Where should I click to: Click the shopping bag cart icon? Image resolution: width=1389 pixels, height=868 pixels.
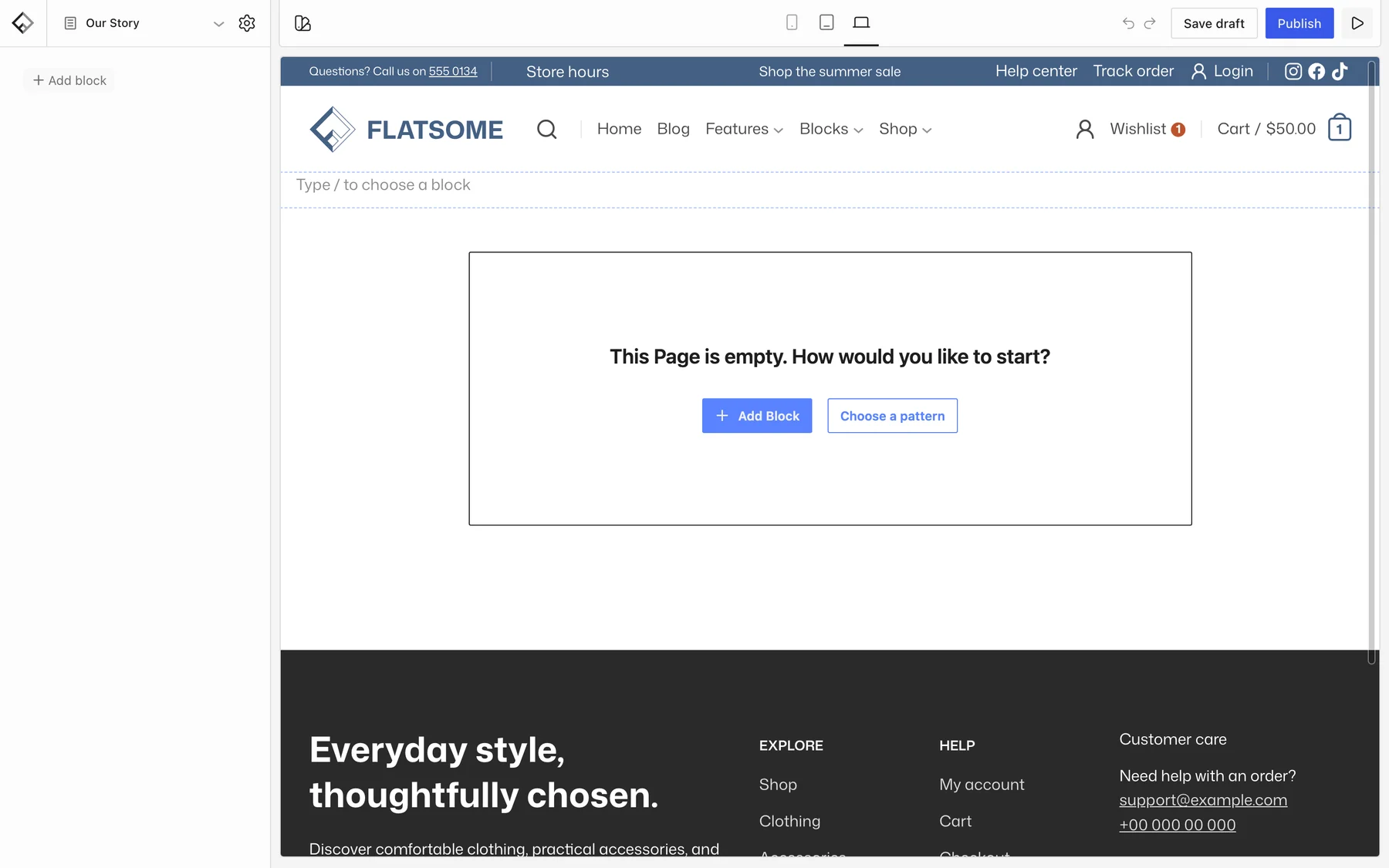click(x=1340, y=127)
